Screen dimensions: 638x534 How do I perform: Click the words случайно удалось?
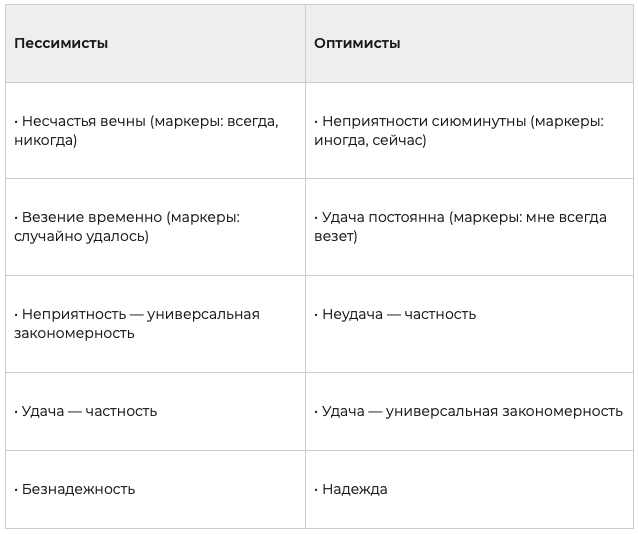(x=81, y=237)
